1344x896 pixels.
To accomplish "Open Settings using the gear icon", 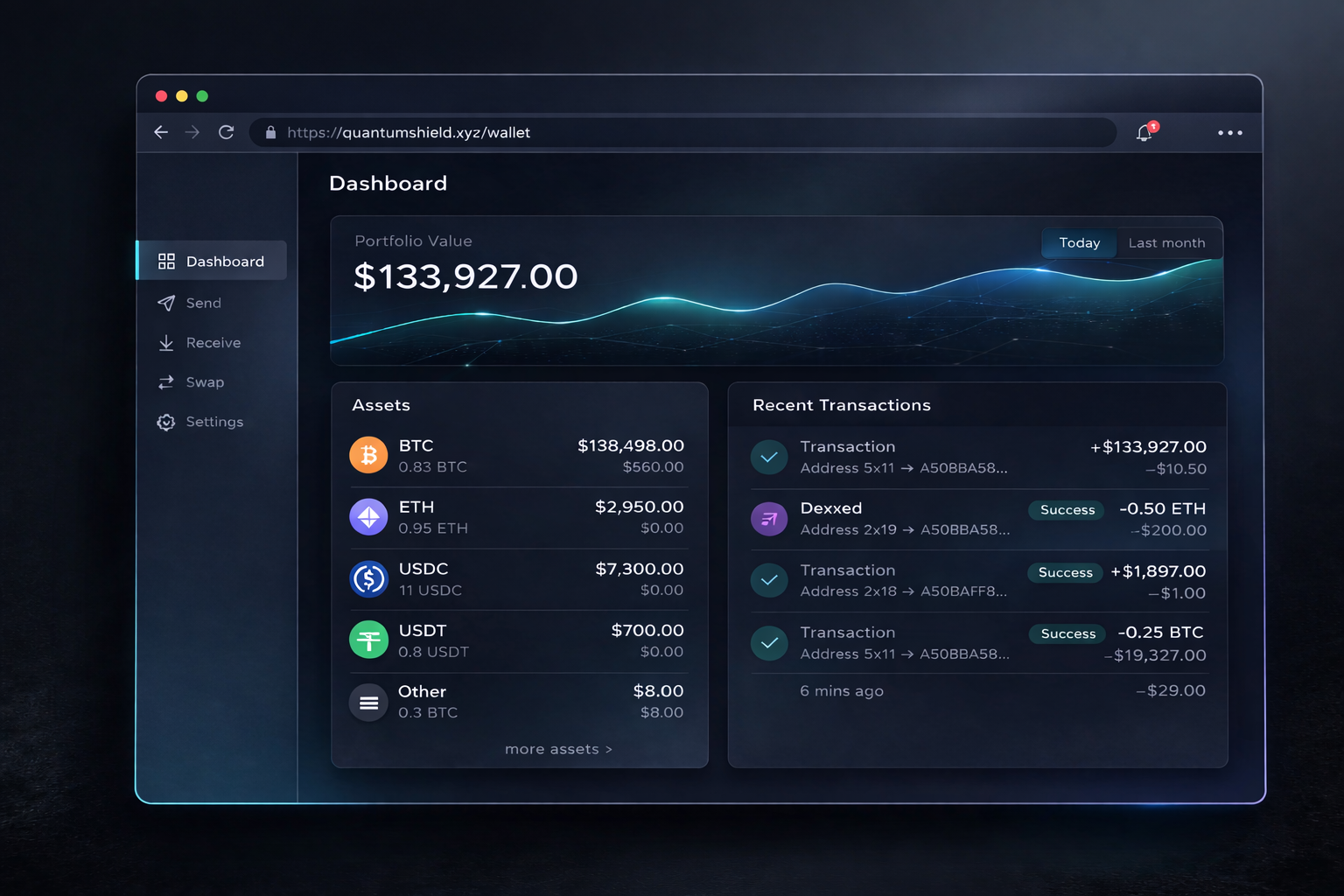I will [x=166, y=422].
